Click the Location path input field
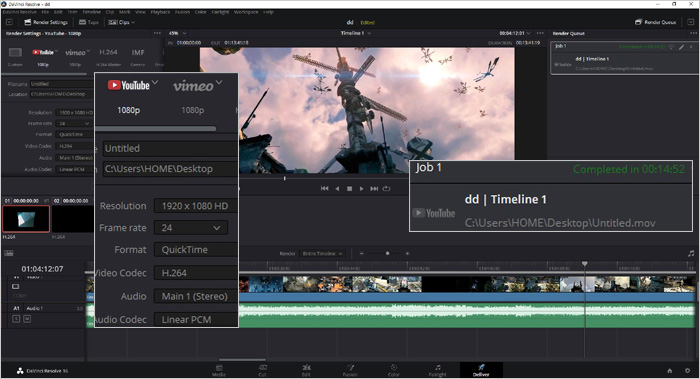Screen dimensions: 700x379 coord(170,169)
